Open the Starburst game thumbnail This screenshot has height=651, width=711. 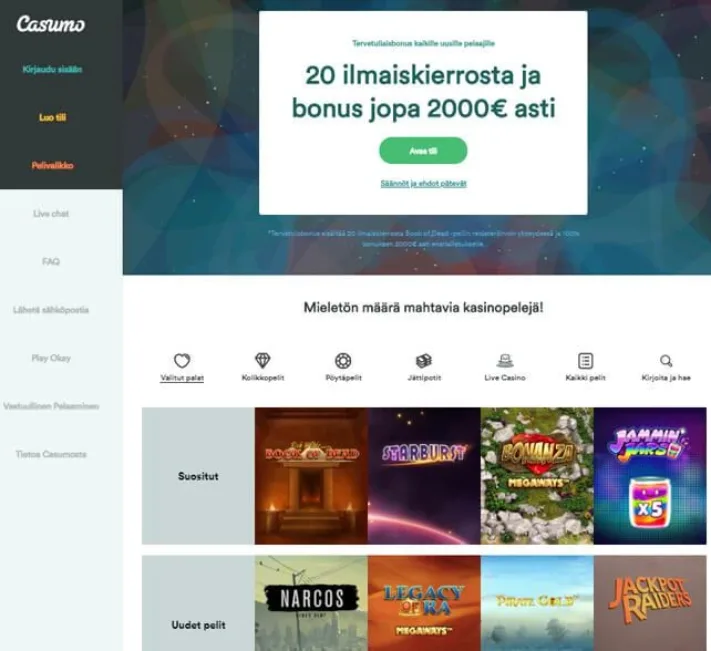pos(424,476)
